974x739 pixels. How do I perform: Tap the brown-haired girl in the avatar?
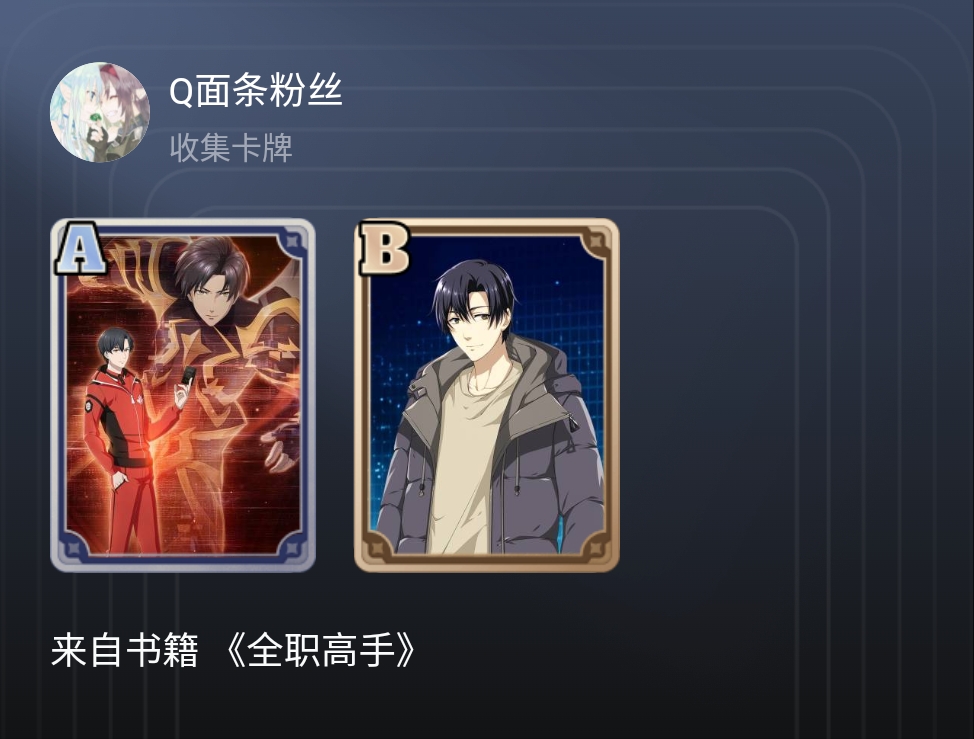click(124, 112)
